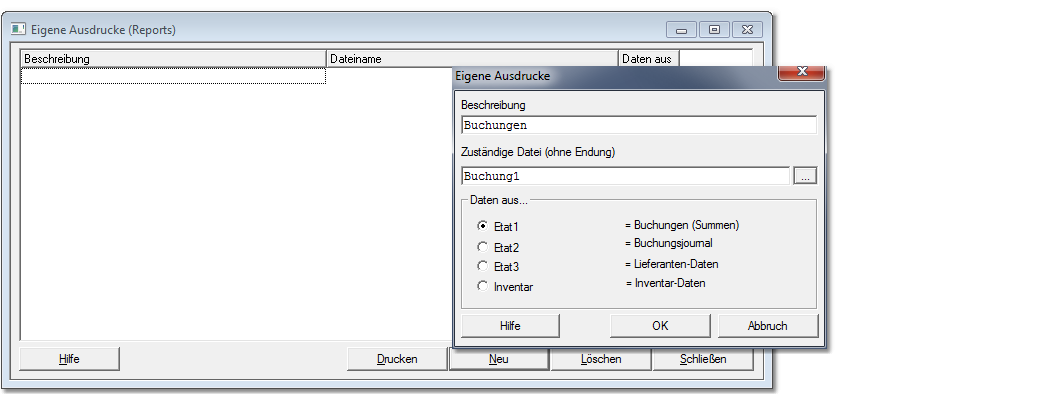Minimize the Eigene Ausdrucke (Reports) window
1064x396 pixels.
pos(681,30)
